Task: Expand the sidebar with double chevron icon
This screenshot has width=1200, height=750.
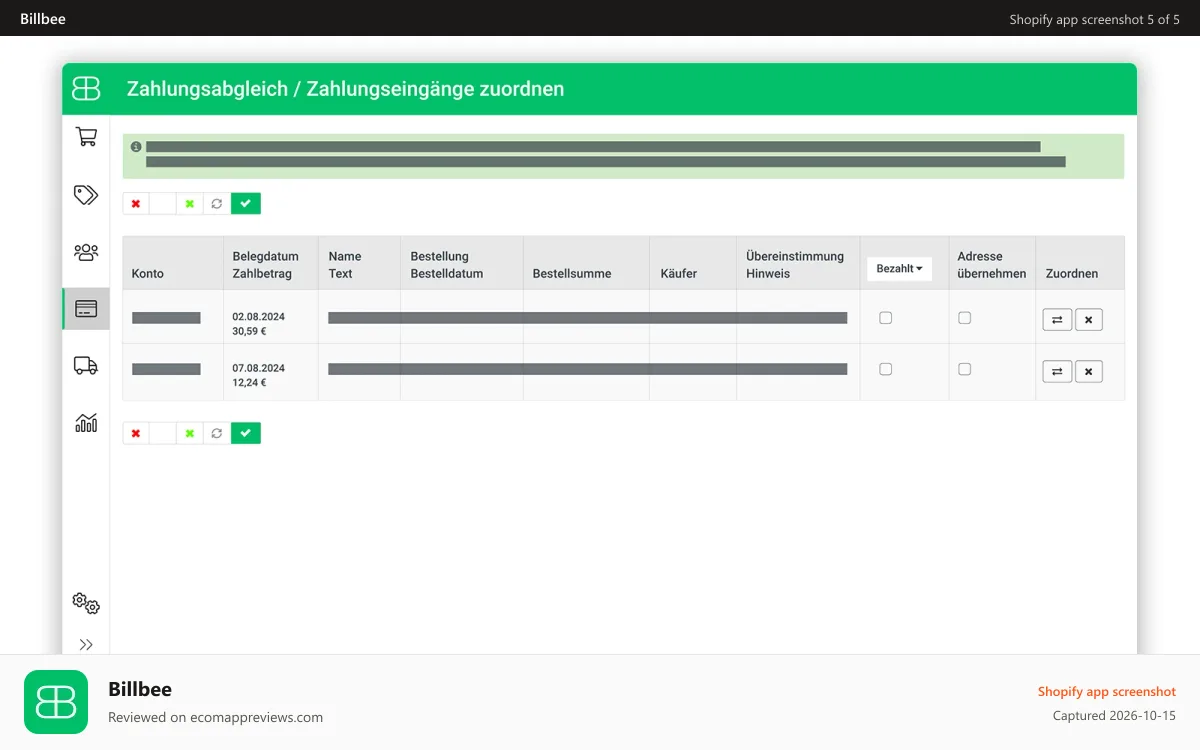Action: [86, 645]
